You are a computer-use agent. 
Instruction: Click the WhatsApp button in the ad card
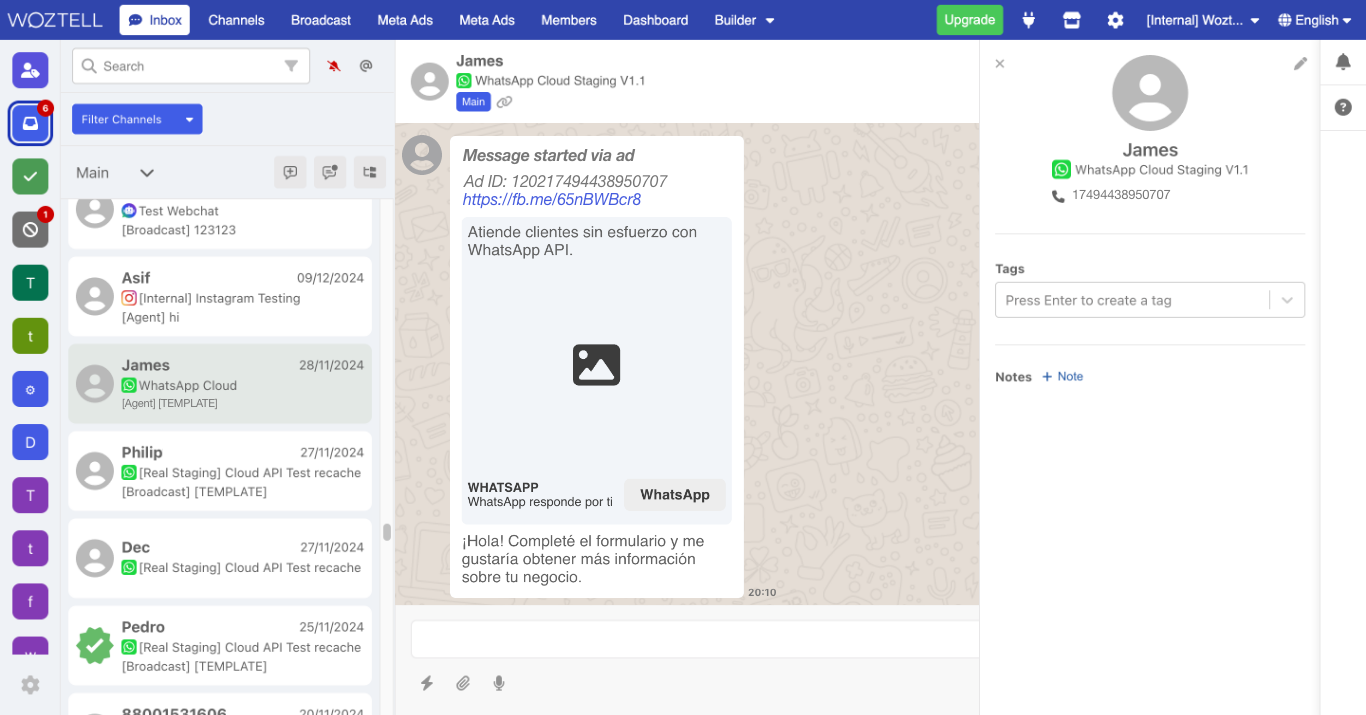pos(675,495)
